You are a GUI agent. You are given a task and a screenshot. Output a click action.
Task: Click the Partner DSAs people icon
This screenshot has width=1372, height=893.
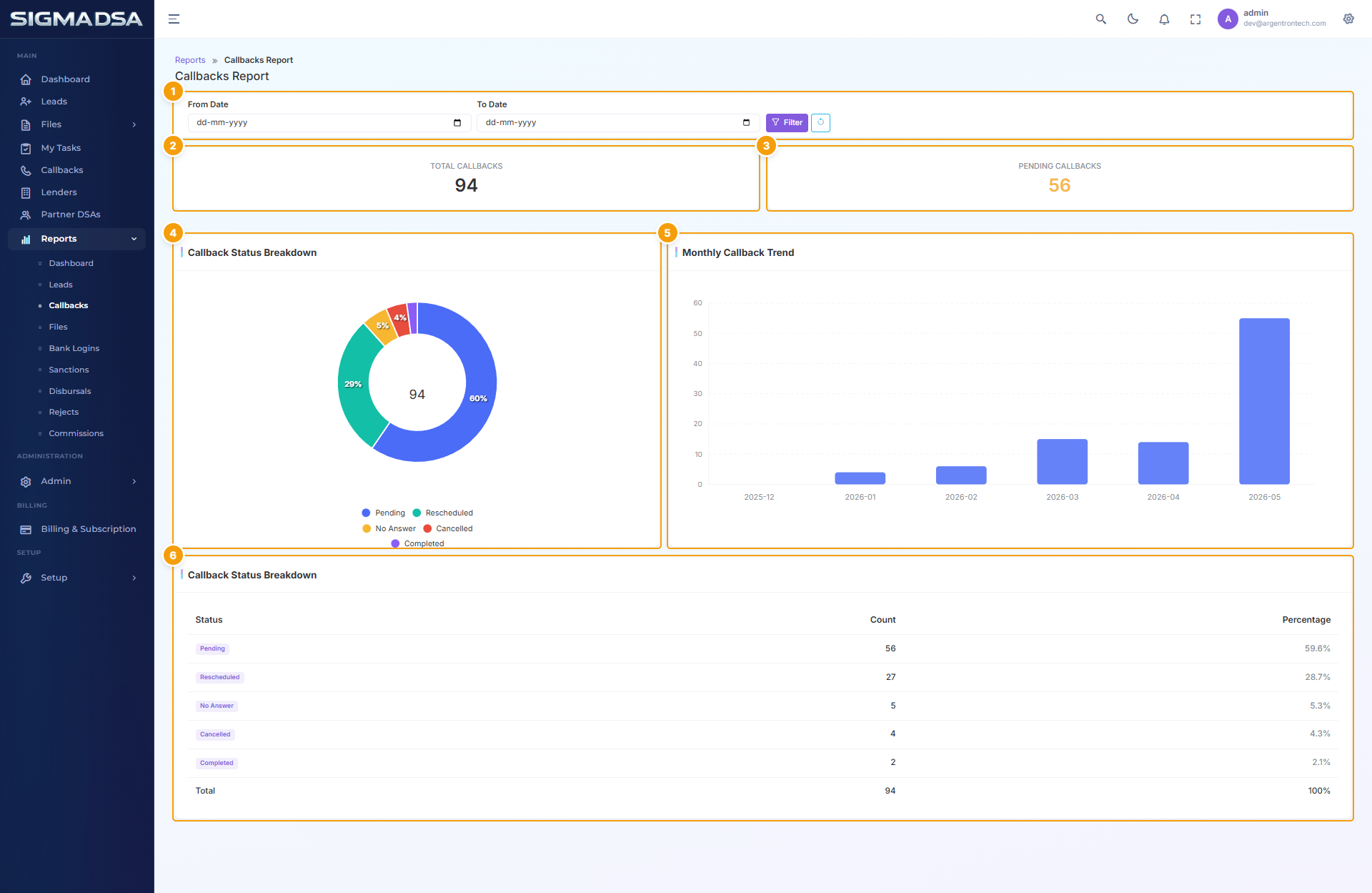(26, 215)
